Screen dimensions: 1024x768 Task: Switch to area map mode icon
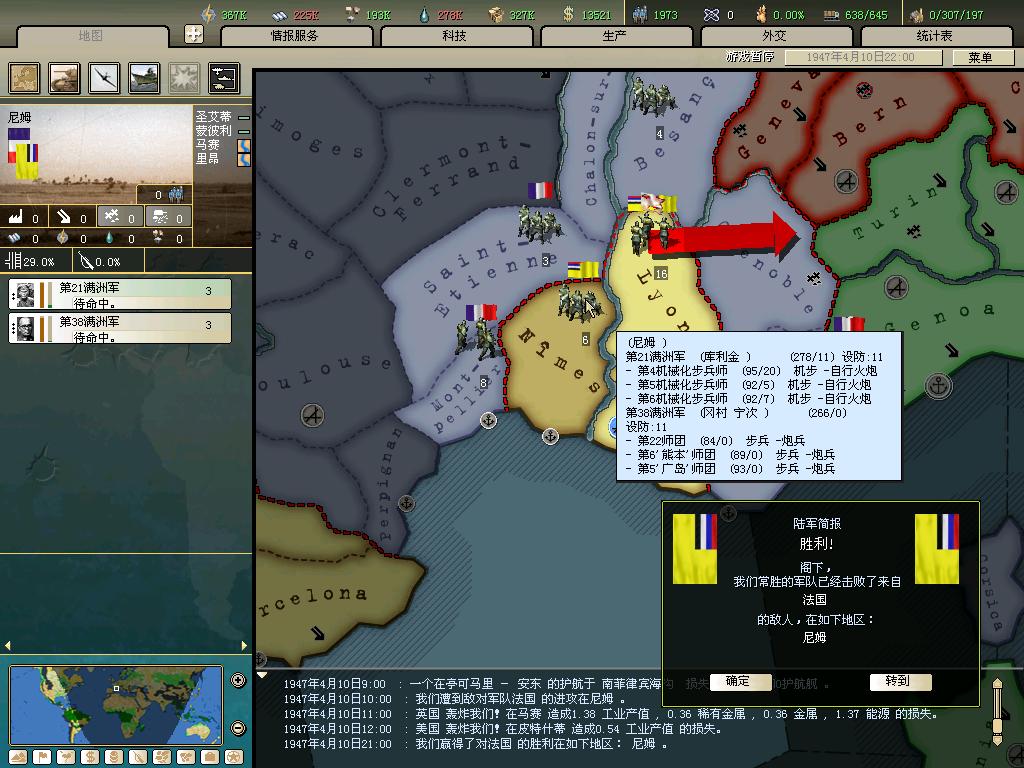186,757
